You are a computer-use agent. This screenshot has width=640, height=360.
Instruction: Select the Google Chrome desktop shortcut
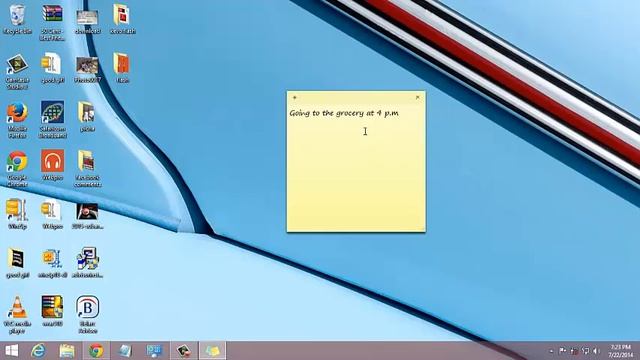(x=17, y=169)
